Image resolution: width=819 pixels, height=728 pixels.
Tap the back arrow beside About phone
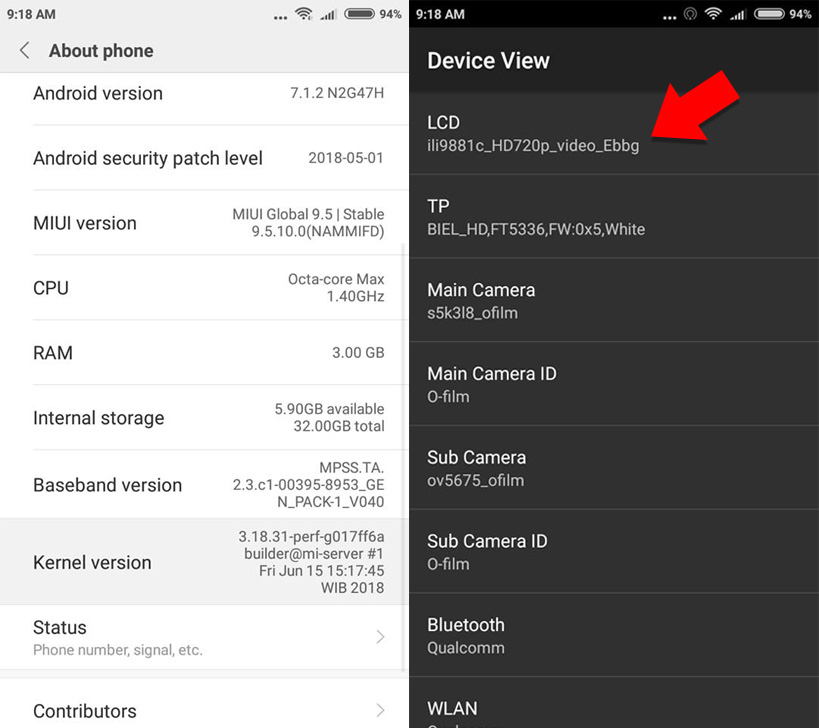[24, 51]
